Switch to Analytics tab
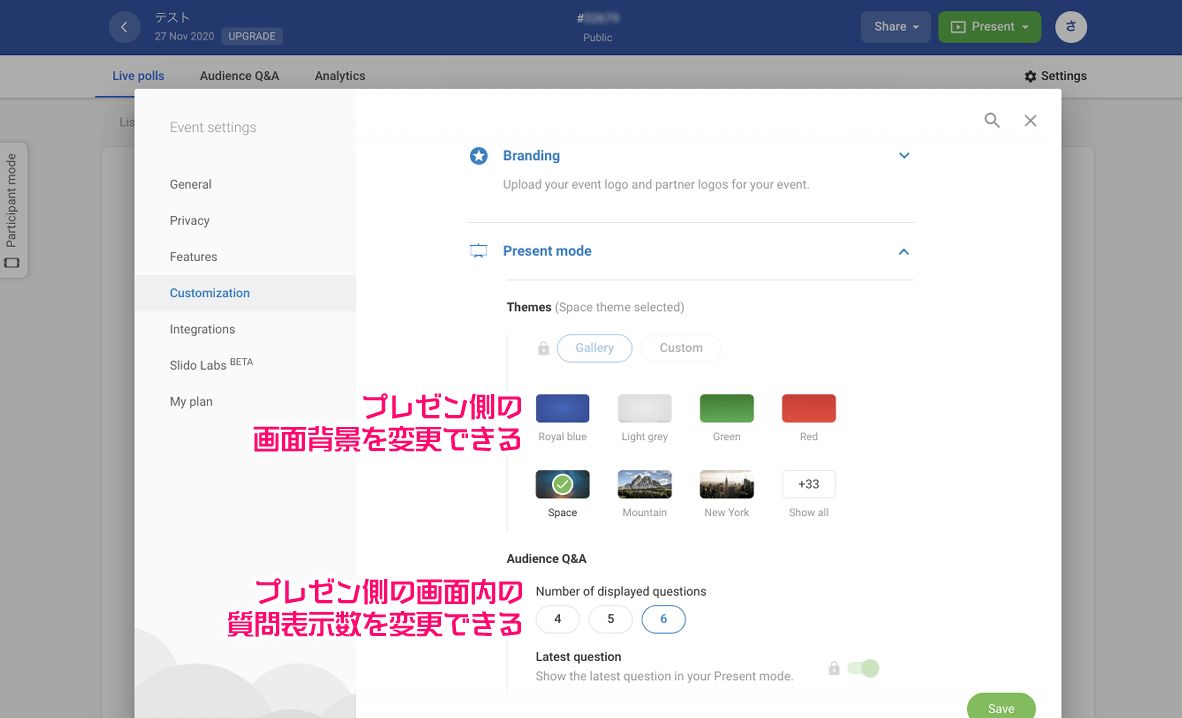This screenshot has height=718, width=1182. tap(340, 76)
